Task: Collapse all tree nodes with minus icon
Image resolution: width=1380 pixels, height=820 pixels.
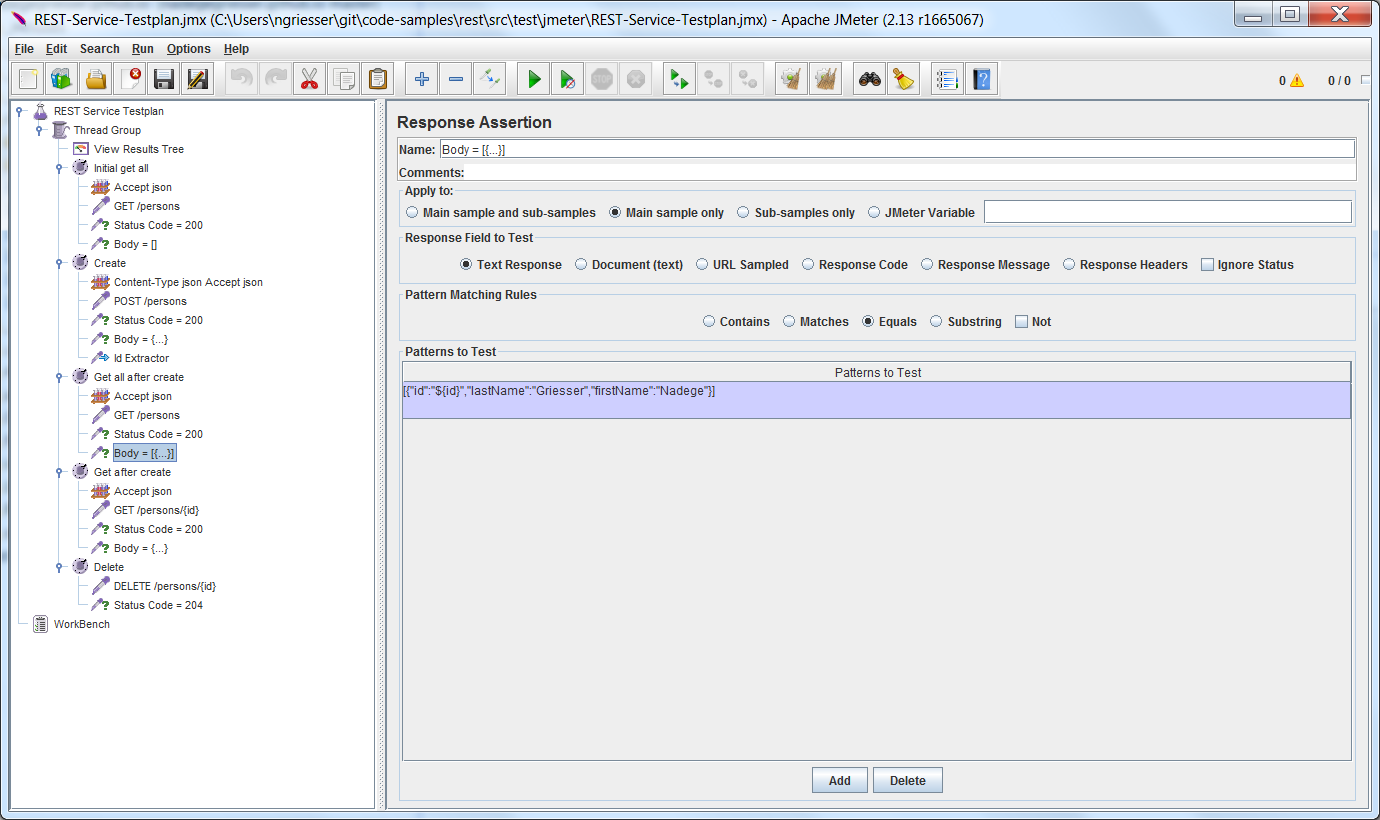Action: (456, 79)
